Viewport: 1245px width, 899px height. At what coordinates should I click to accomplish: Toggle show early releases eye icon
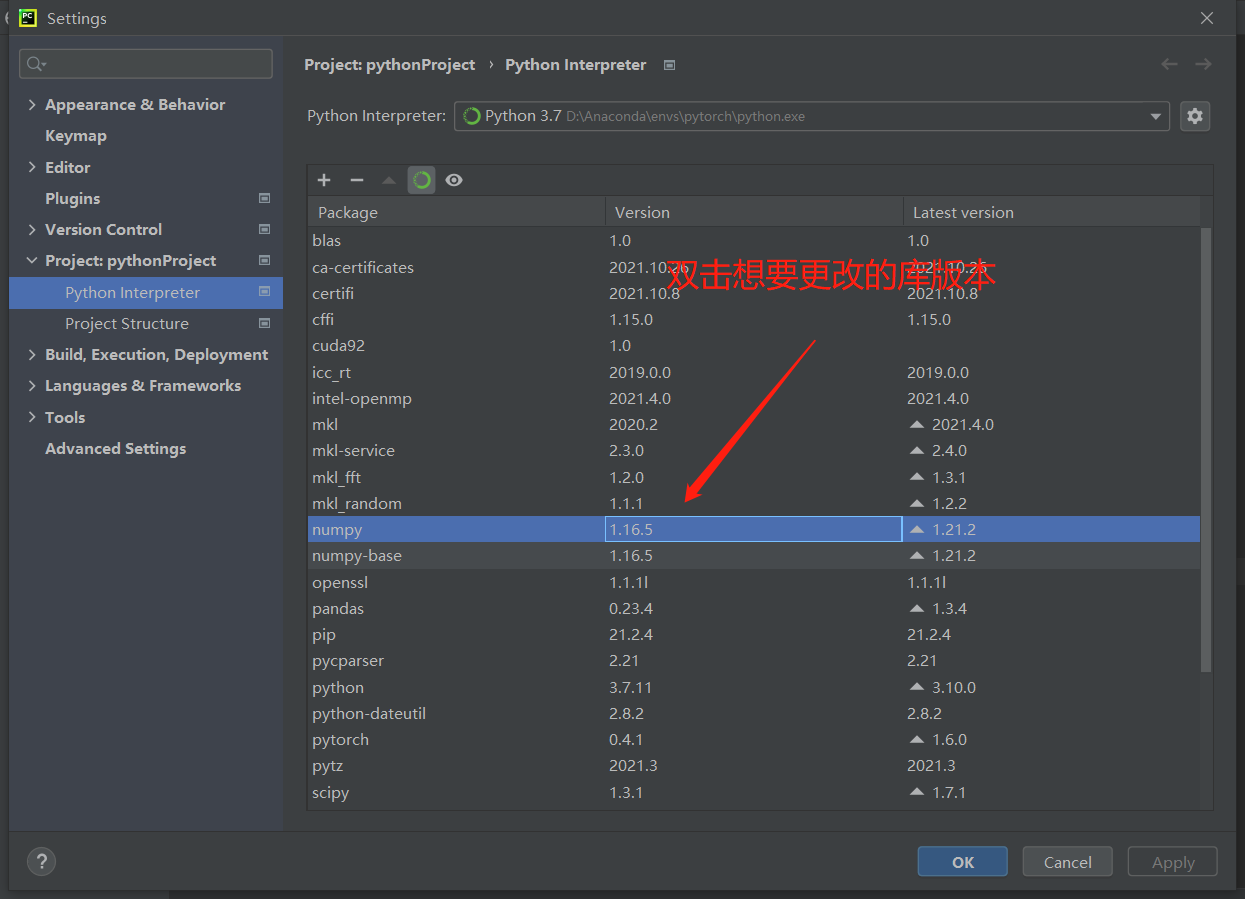click(x=454, y=180)
